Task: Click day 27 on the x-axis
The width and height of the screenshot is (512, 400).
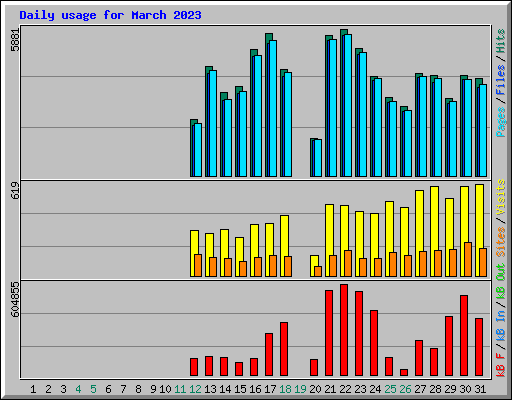Action: (420, 389)
